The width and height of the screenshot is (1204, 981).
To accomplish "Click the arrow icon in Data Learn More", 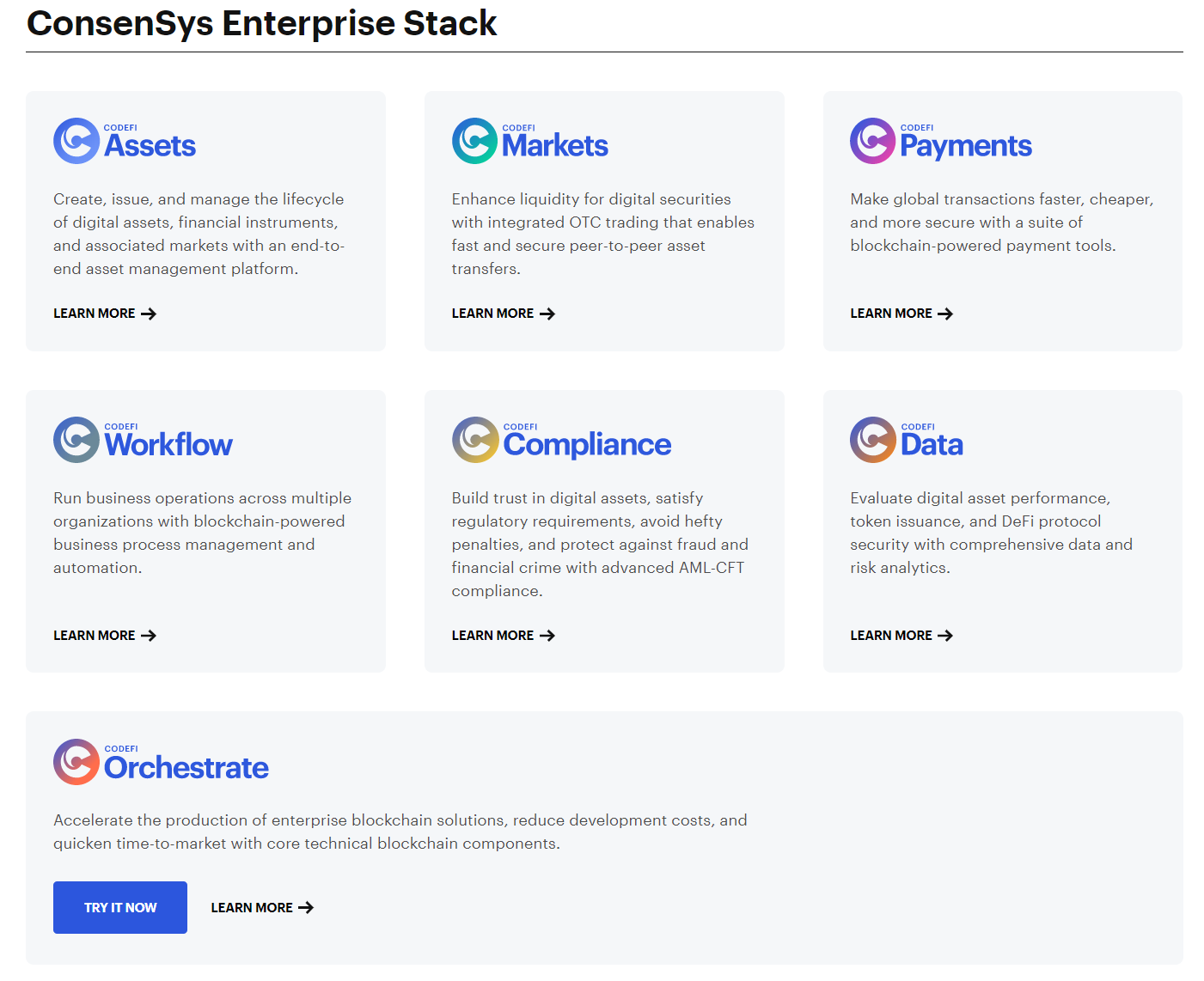I will pos(945,636).
